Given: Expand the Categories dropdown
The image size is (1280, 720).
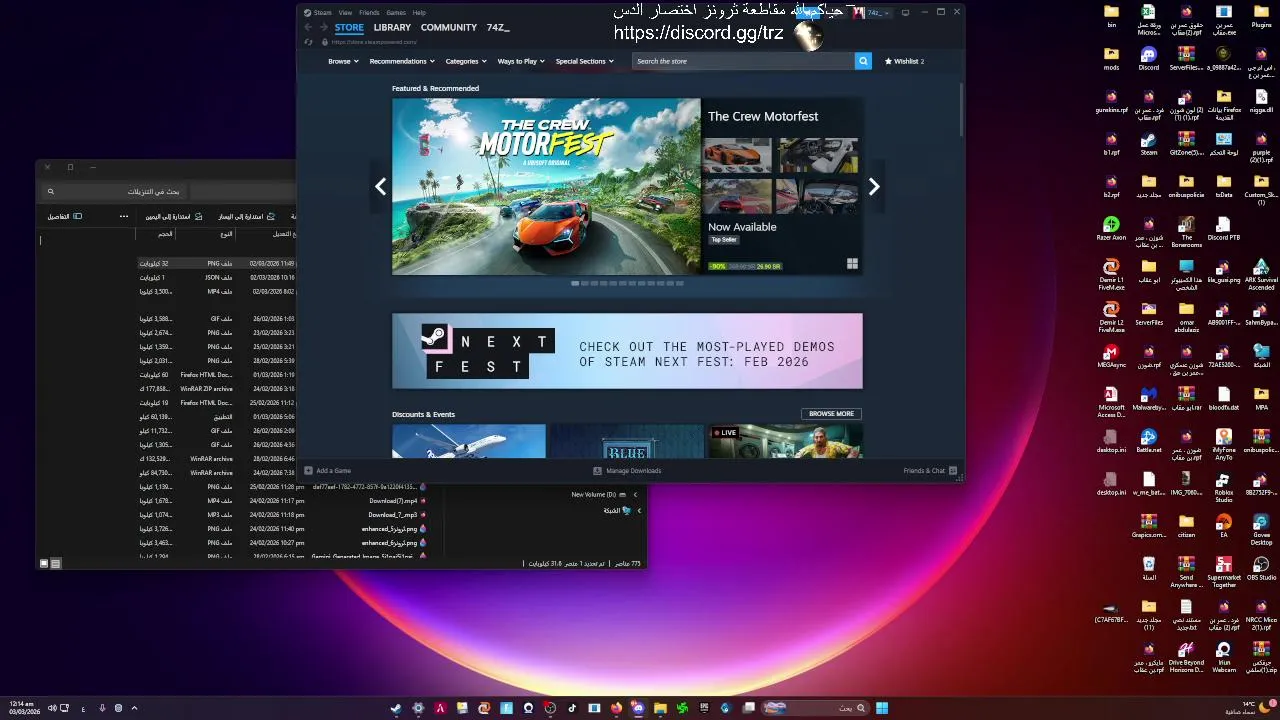Looking at the screenshot, I should click(x=465, y=61).
